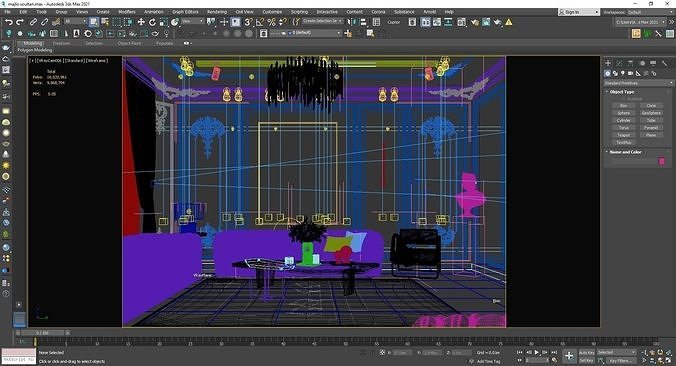Image resolution: width=676 pixels, height=366 pixels.
Task: Open the File menu
Action: click(8, 12)
